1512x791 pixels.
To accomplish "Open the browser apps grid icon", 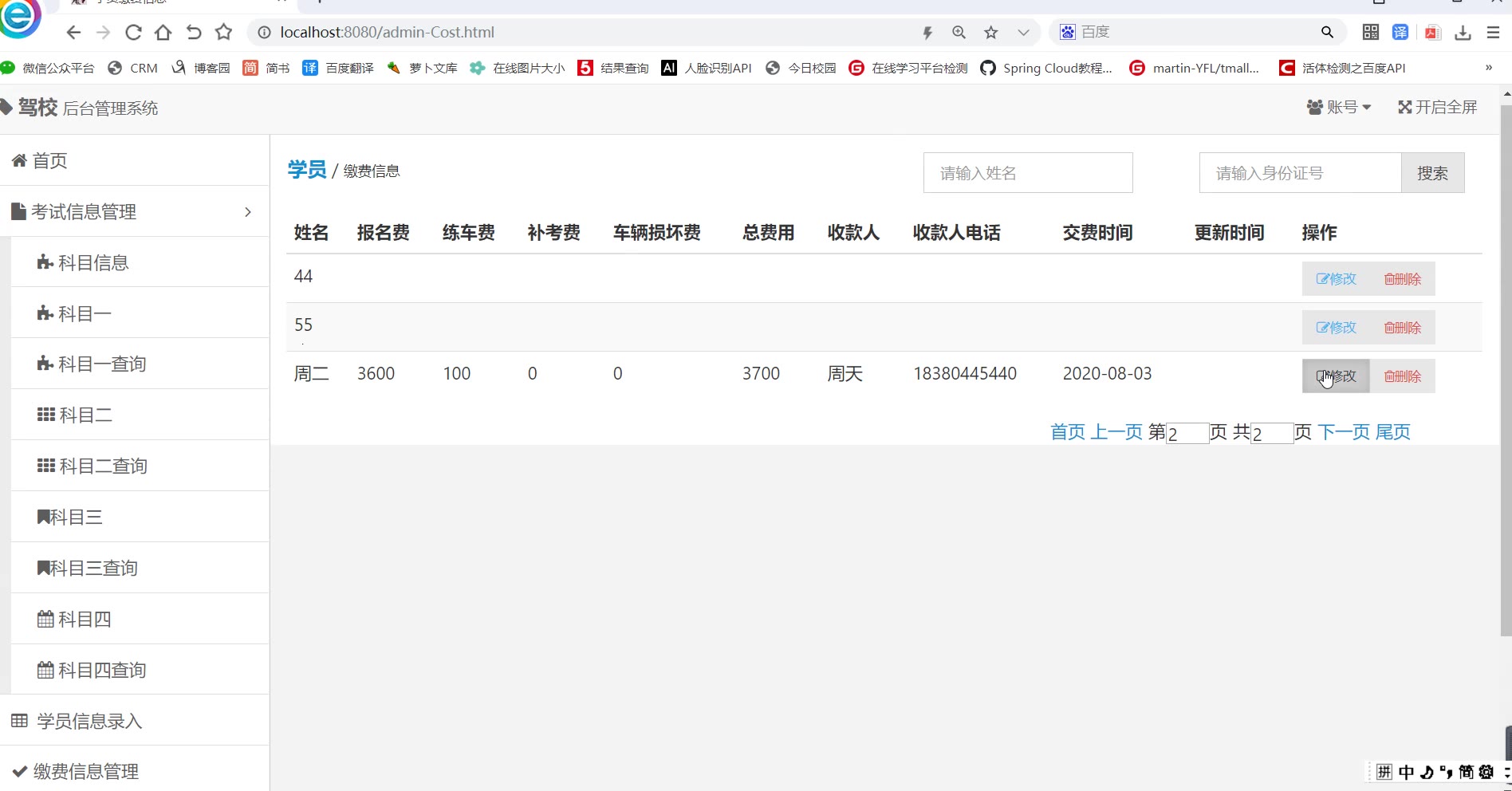I will pos(1370,33).
